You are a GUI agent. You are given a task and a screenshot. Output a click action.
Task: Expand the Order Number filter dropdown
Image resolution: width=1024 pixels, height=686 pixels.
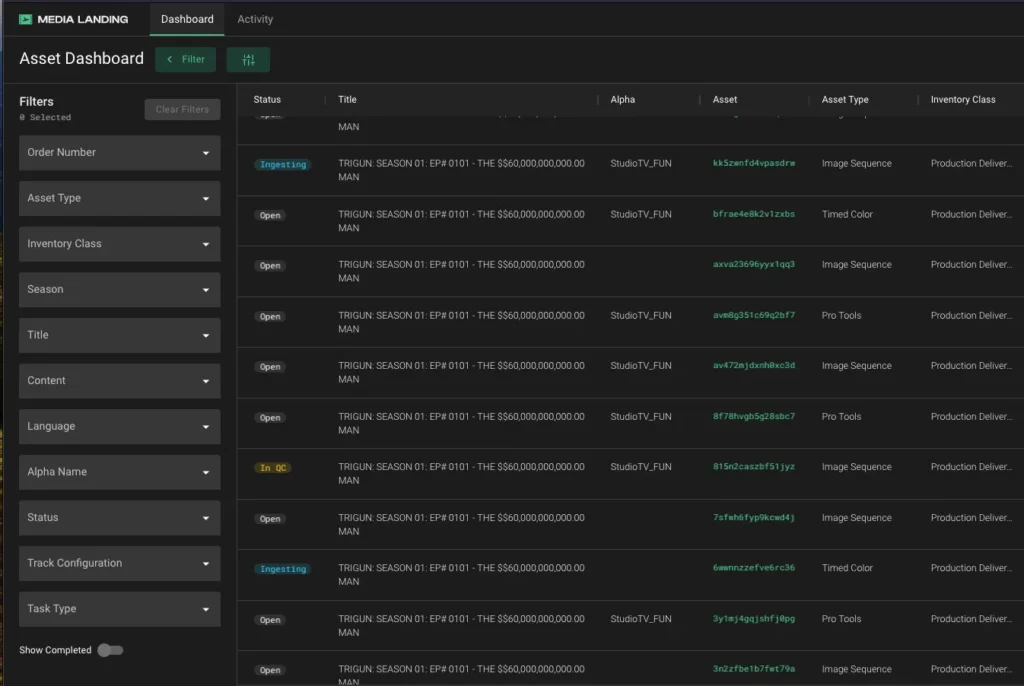click(119, 153)
